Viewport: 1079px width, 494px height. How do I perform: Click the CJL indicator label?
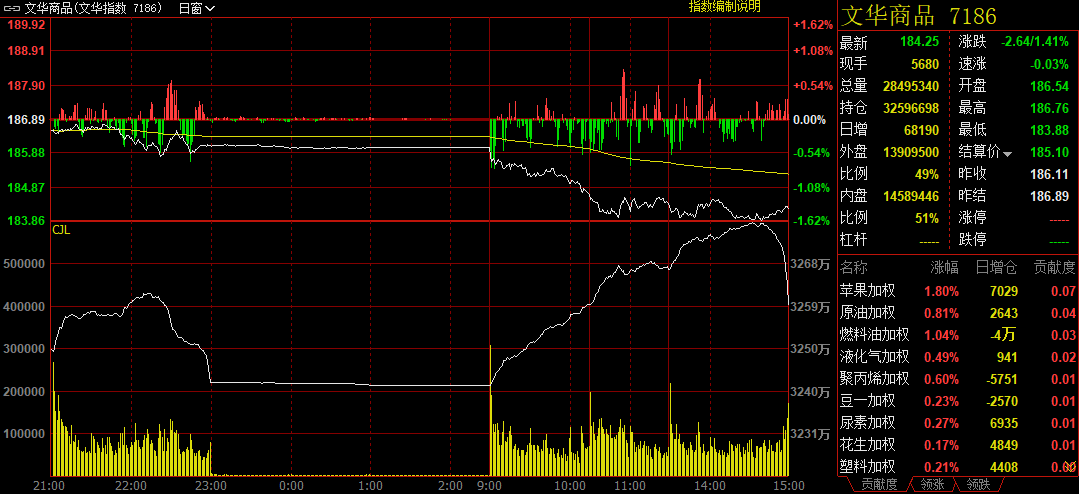pyautogui.click(x=61, y=230)
